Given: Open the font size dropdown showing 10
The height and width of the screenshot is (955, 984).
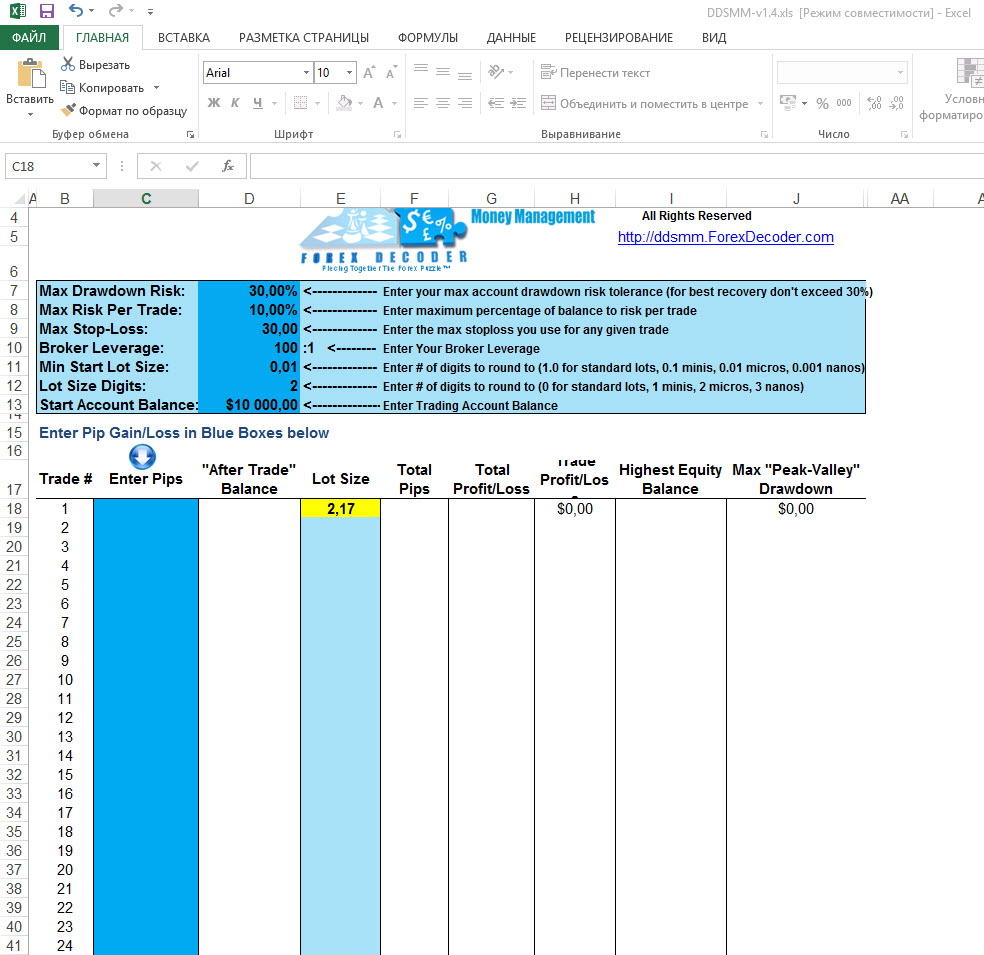Looking at the screenshot, I should pos(350,73).
